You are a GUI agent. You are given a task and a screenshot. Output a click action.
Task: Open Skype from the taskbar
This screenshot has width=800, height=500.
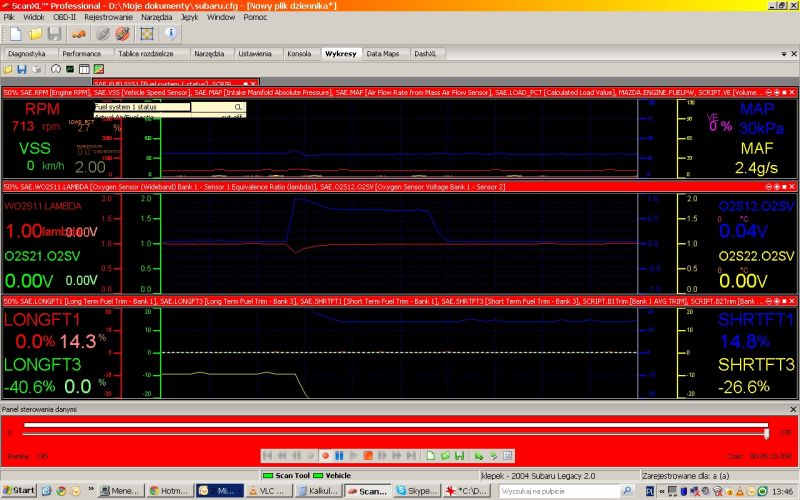(414, 491)
